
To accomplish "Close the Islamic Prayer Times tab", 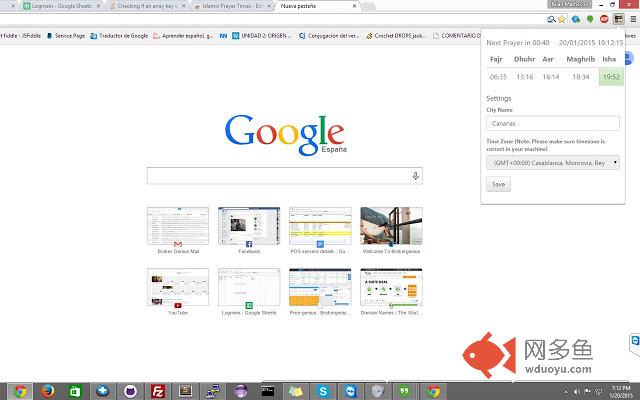I will pos(269,6).
